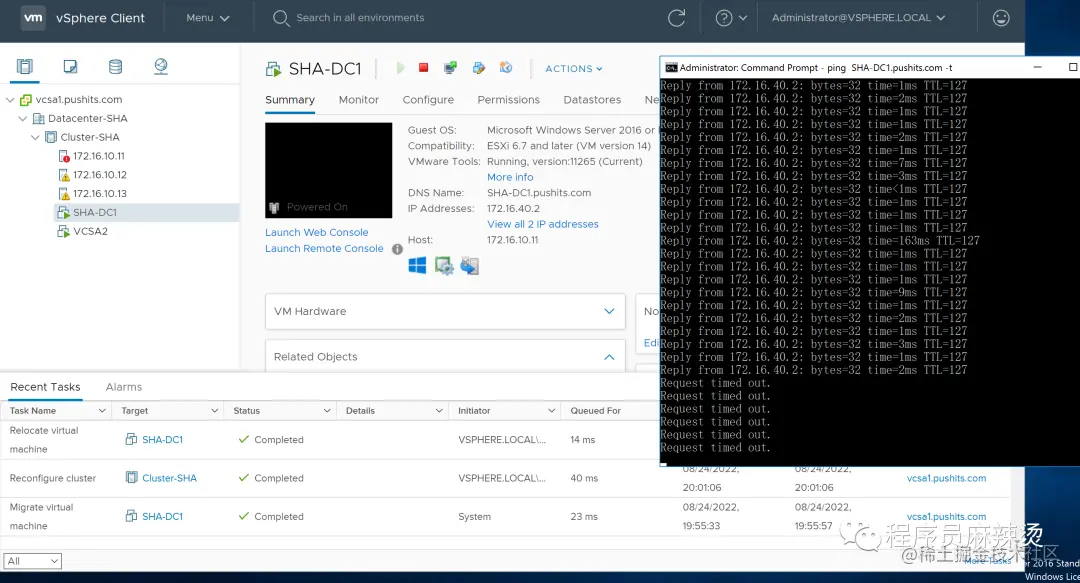
Task: Click the info icon beside Launch Remote Console
Action: pos(397,249)
